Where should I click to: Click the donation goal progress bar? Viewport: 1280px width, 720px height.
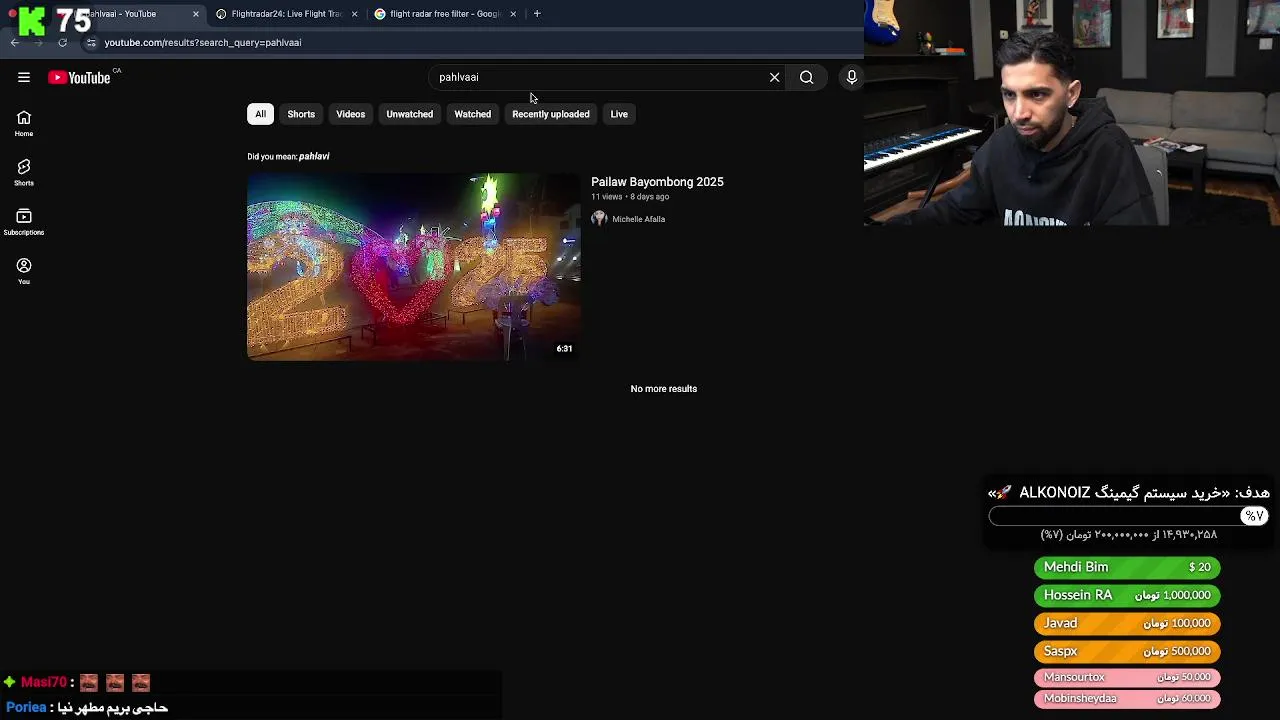coord(1128,516)
